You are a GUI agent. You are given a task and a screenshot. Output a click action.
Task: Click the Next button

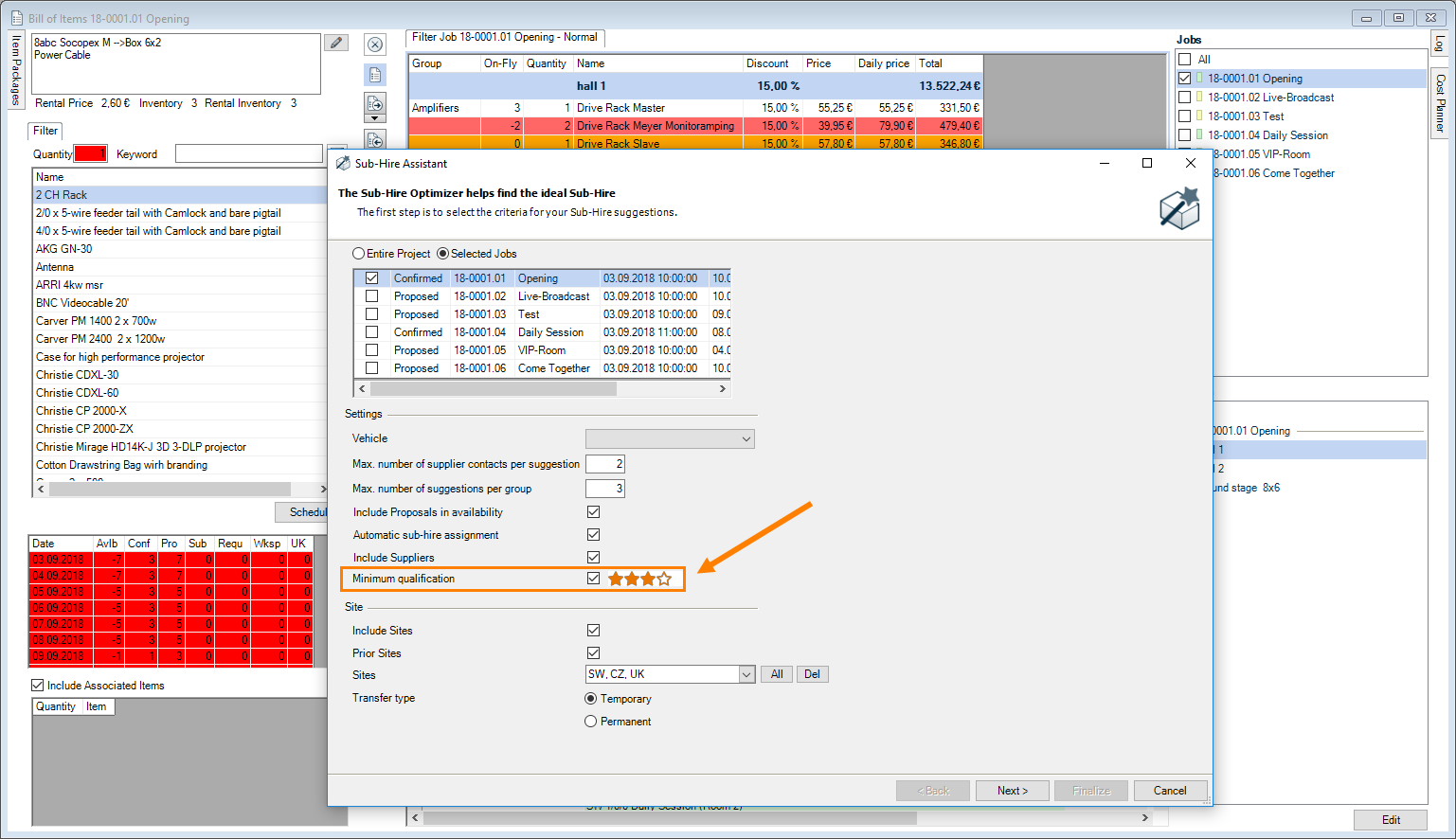coord(1012,791)
